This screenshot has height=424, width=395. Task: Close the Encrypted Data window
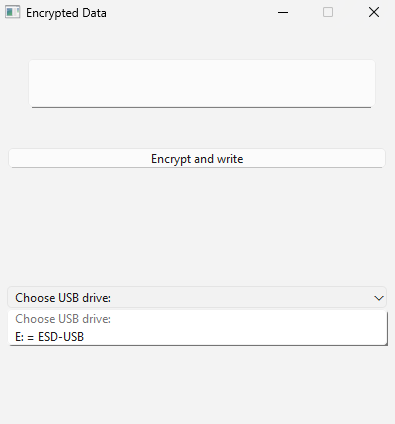pyautogui.click(x=374, y=12)
